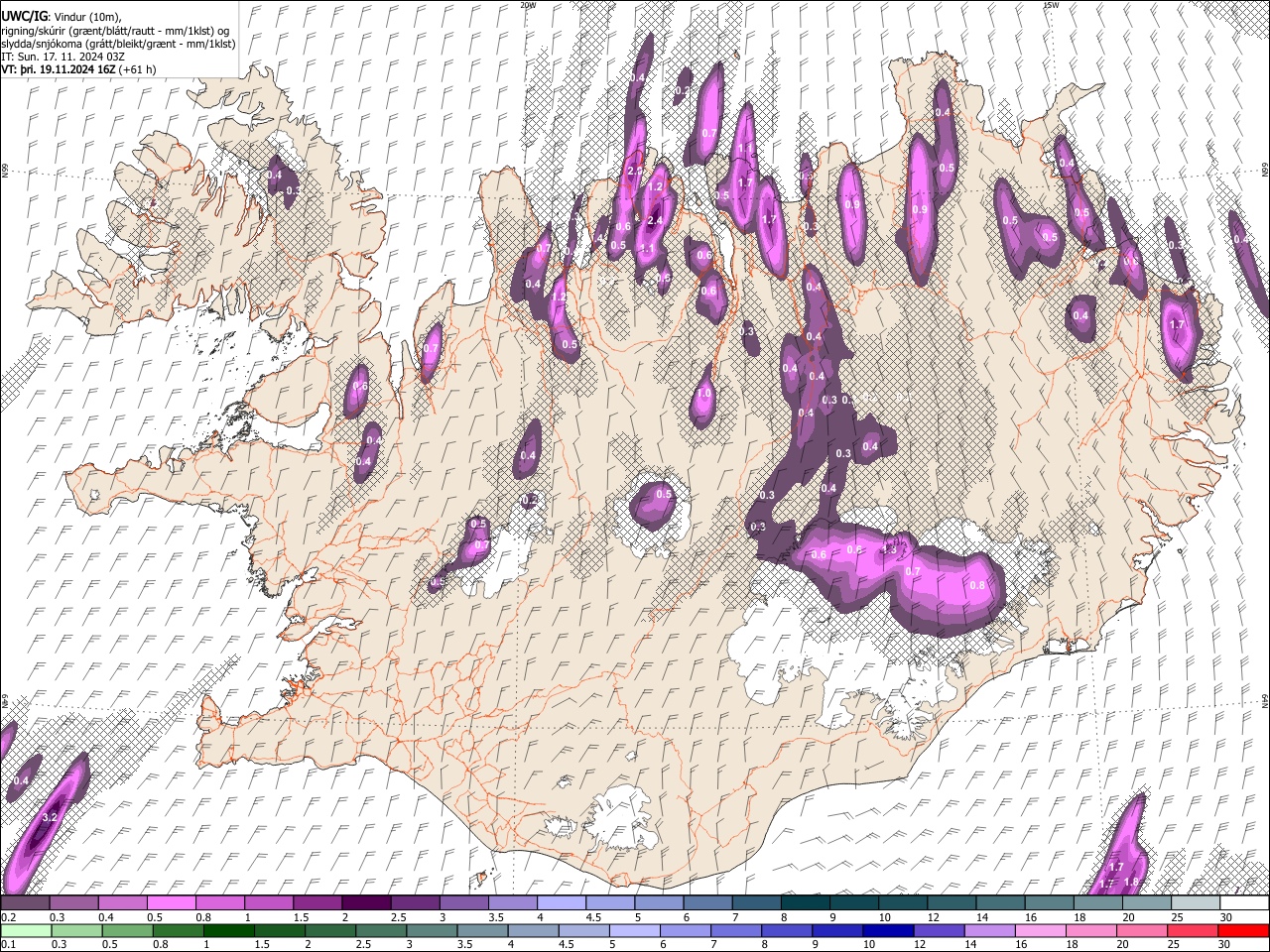
Task: Click the bright red lower swatch after 30
Action: [1243, 930]
